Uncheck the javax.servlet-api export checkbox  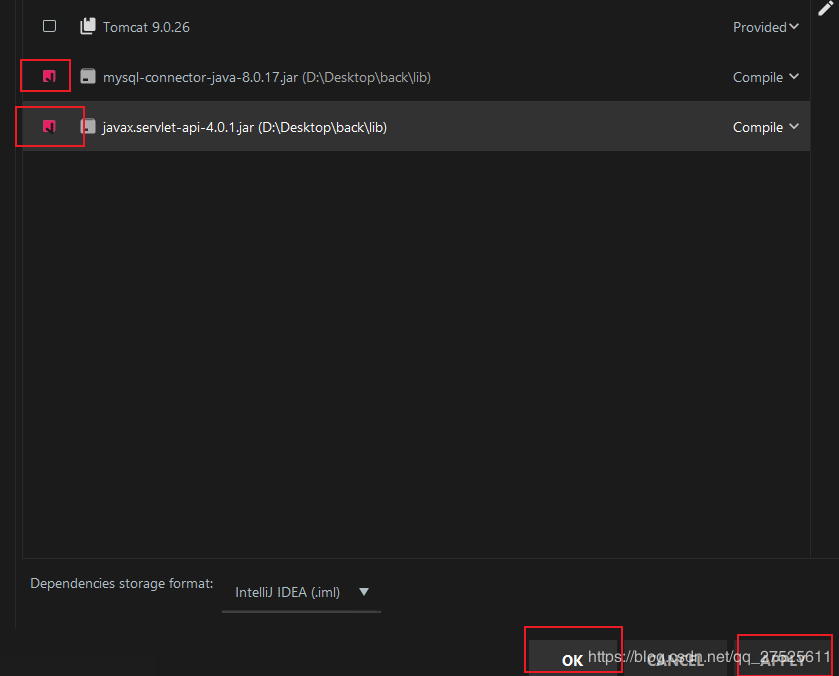tap(48, 126)
